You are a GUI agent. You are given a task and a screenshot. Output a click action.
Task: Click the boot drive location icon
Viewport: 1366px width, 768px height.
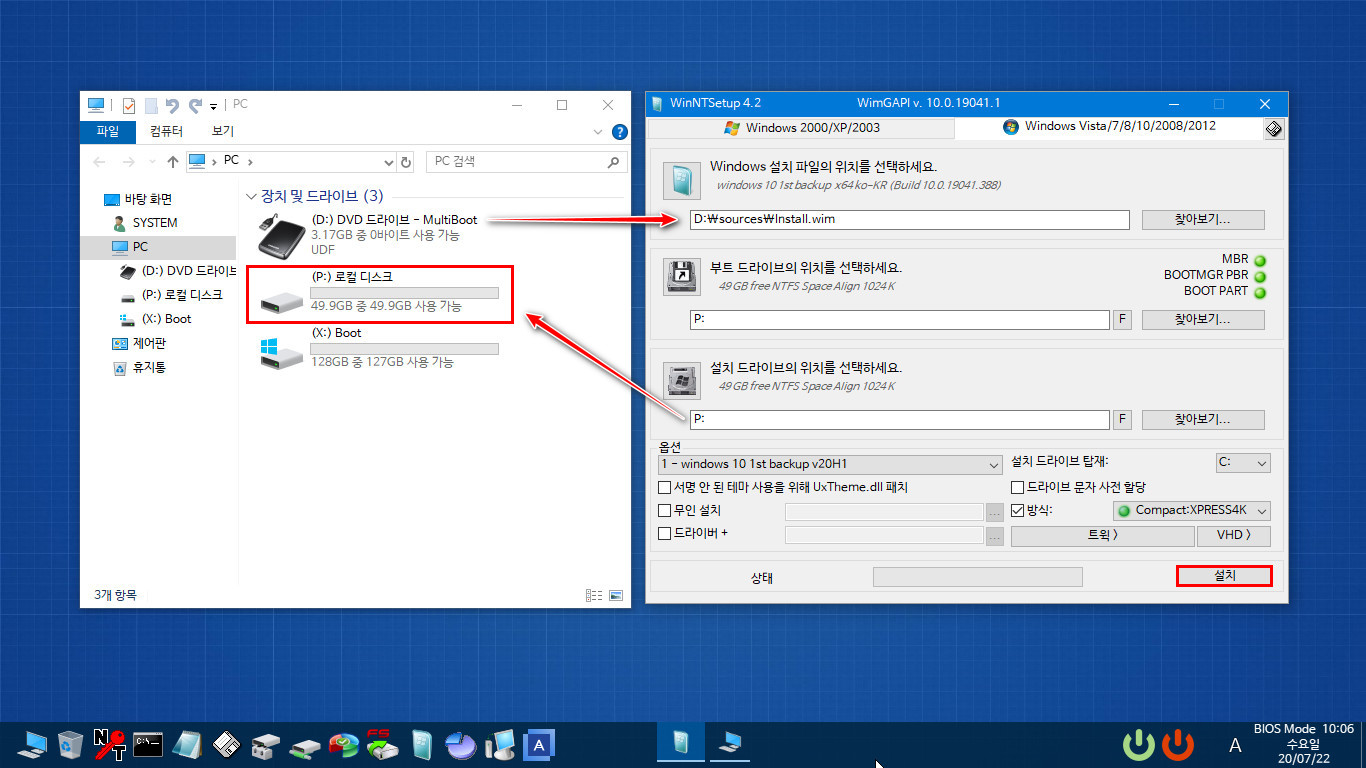681,277
